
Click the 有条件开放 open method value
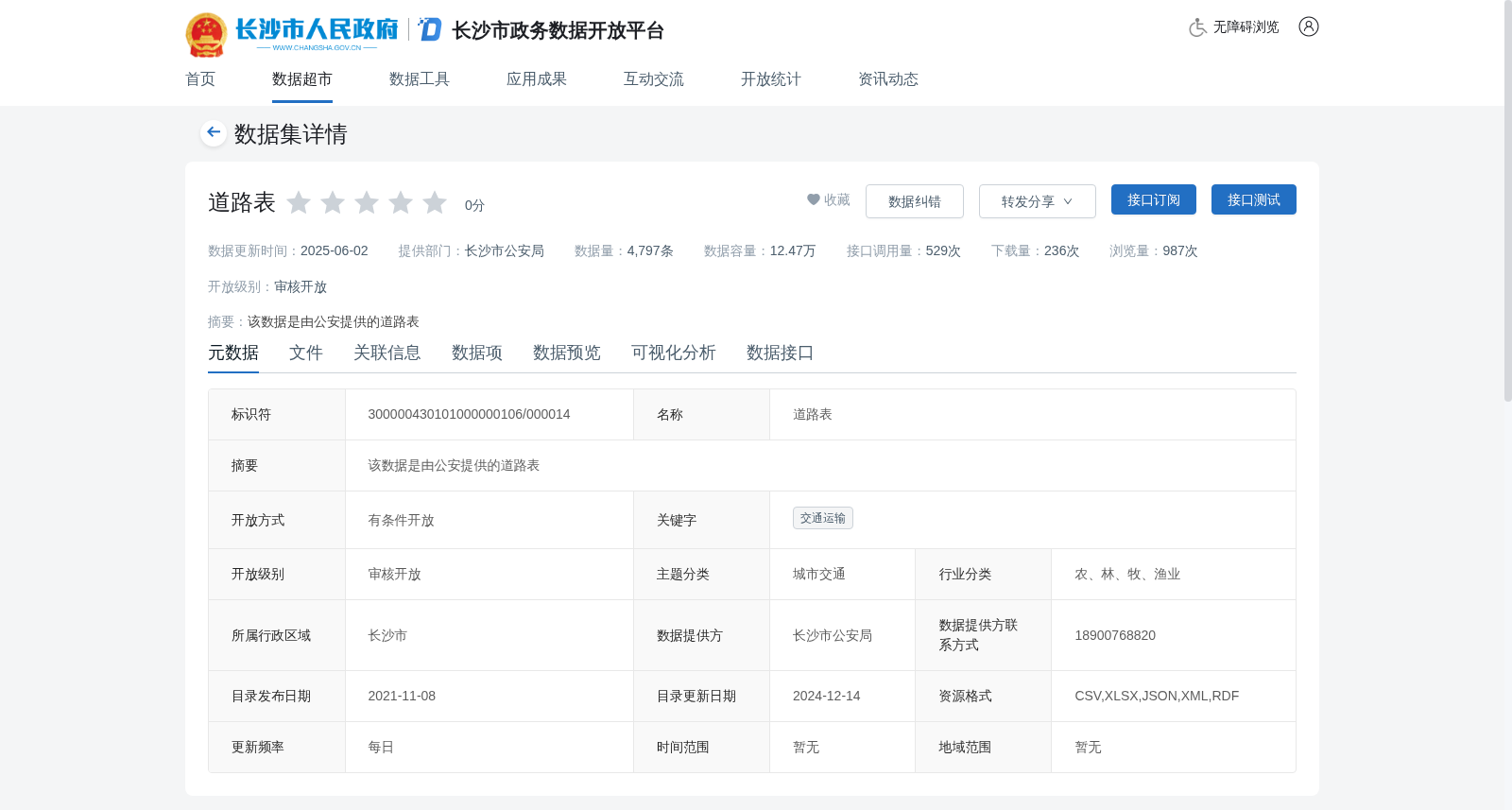401,520
